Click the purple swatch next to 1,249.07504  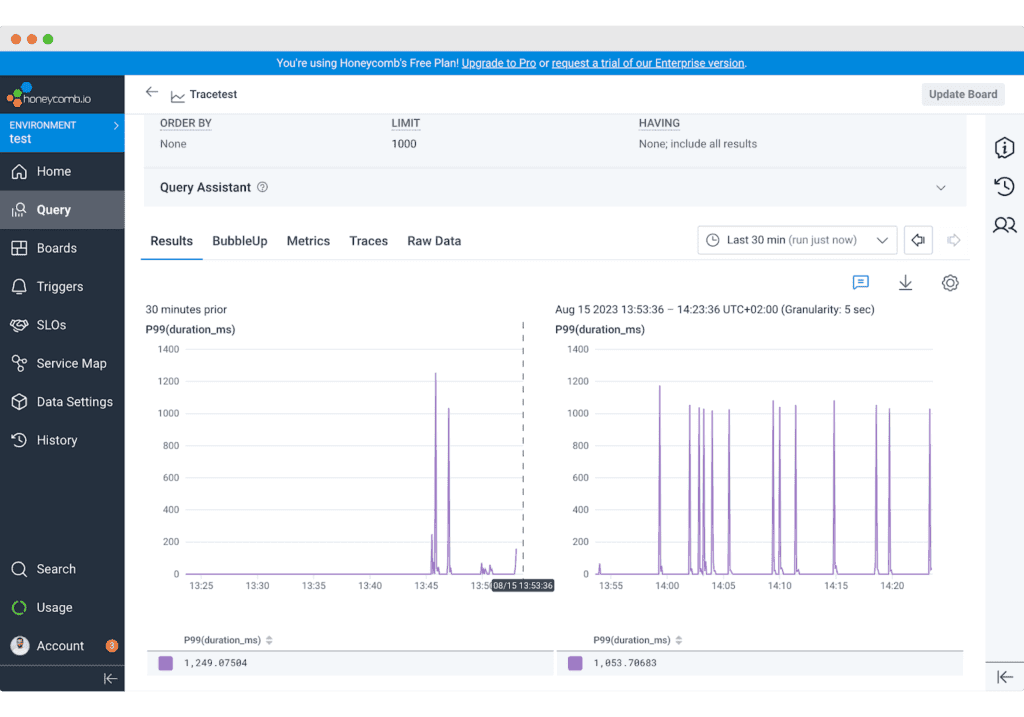coord(166,663)
